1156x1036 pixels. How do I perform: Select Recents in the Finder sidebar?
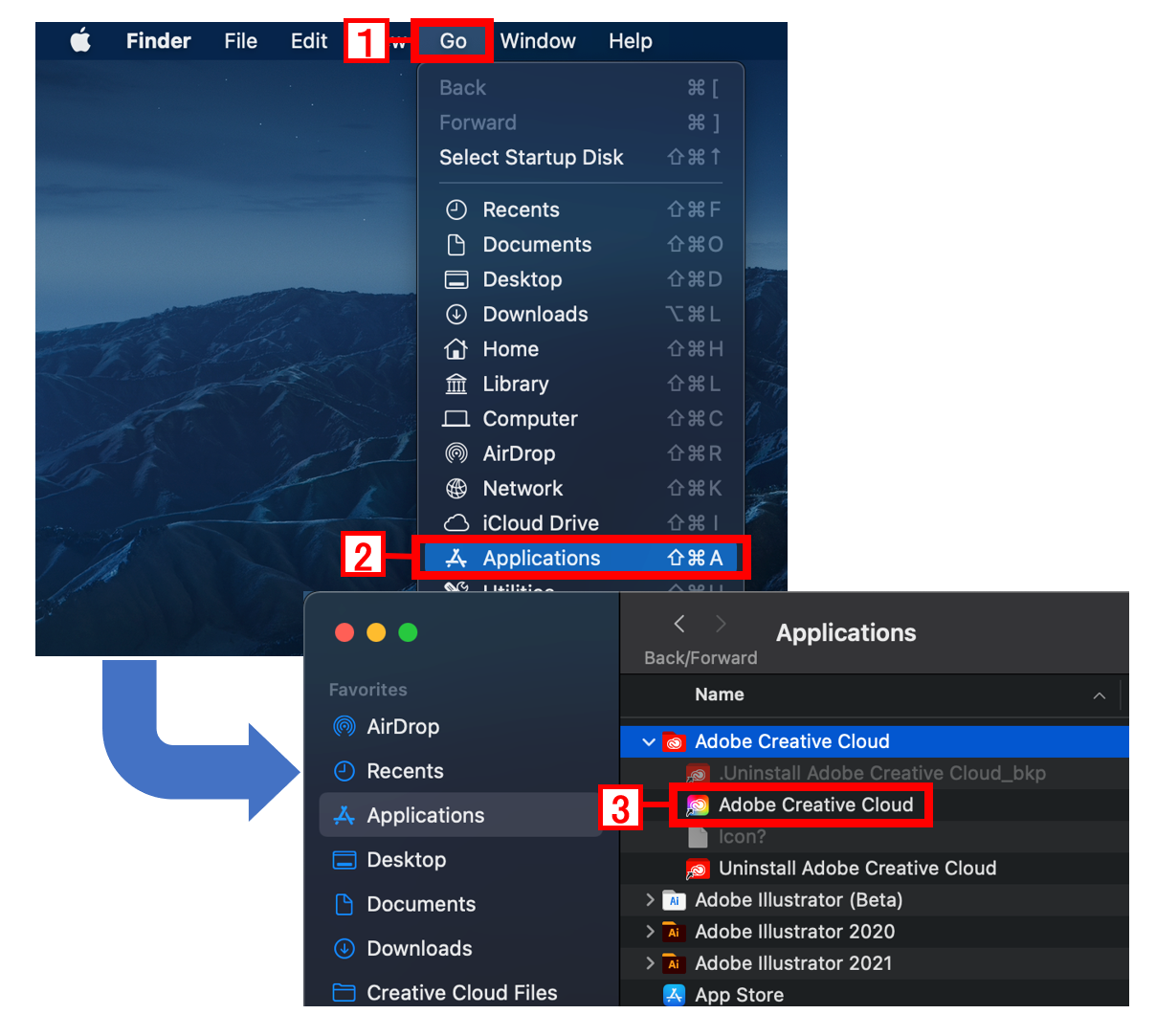coord(460,771)
